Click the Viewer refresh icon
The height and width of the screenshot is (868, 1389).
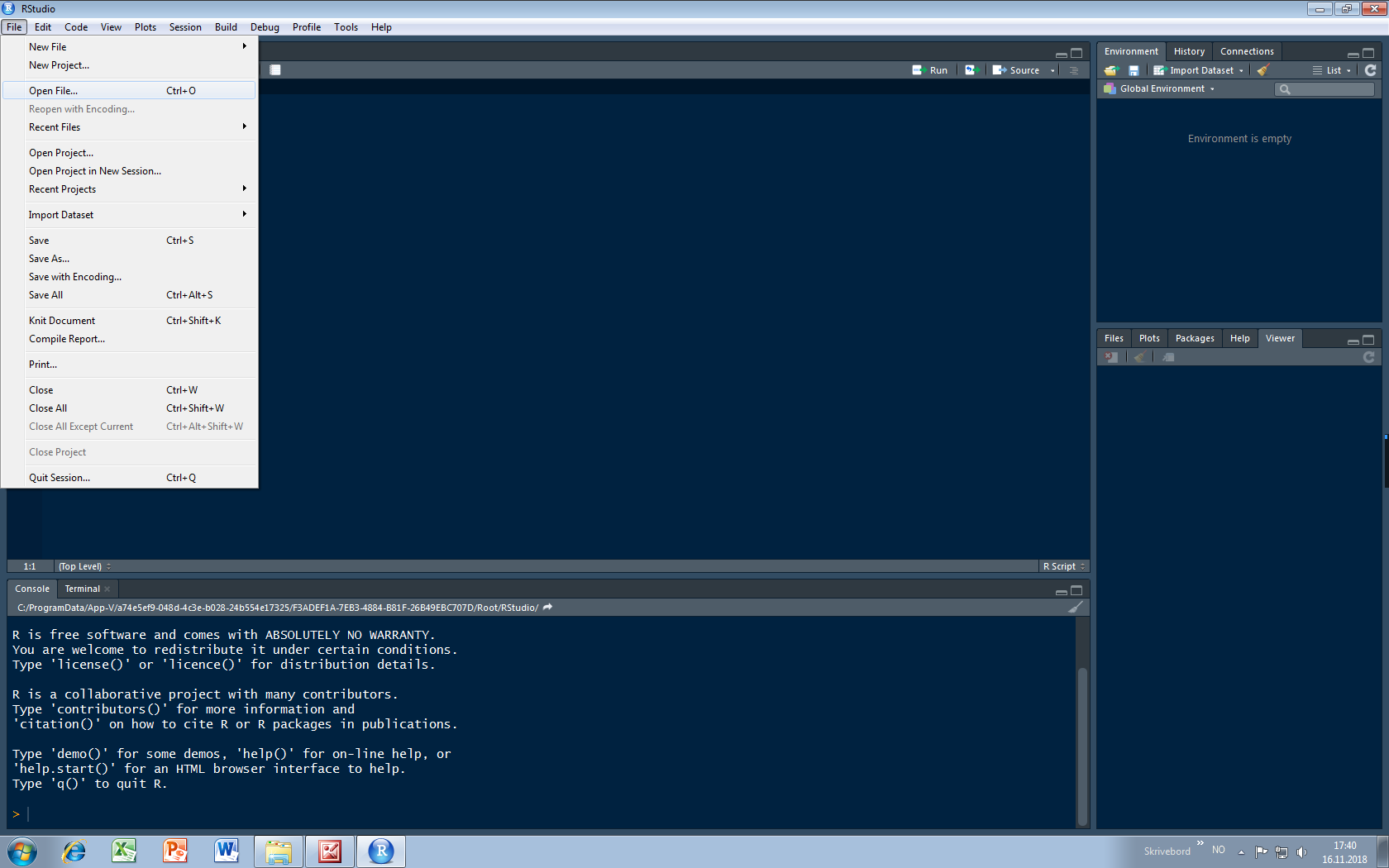(1369, 357)
